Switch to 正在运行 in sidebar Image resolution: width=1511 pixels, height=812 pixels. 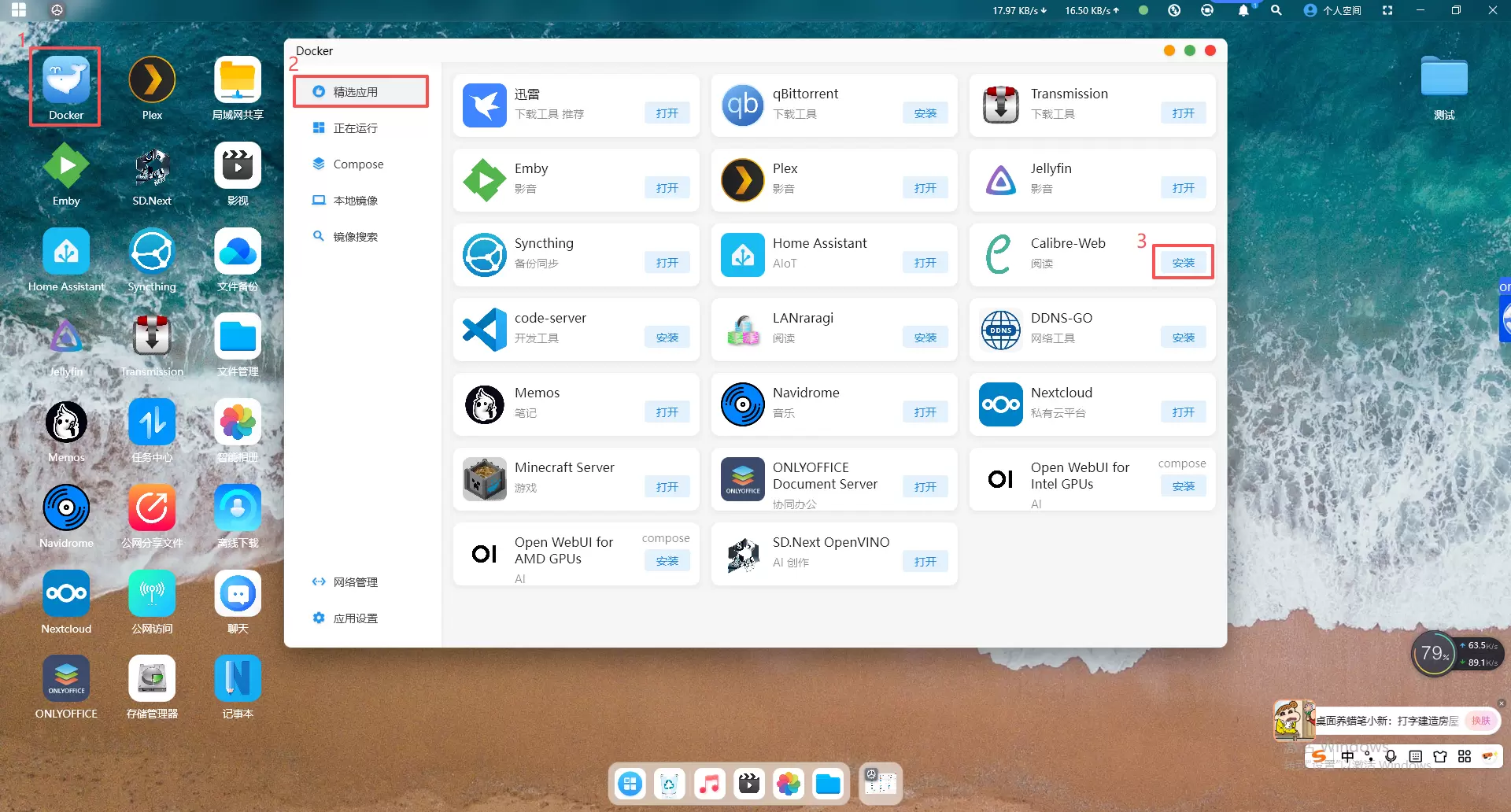355,128
